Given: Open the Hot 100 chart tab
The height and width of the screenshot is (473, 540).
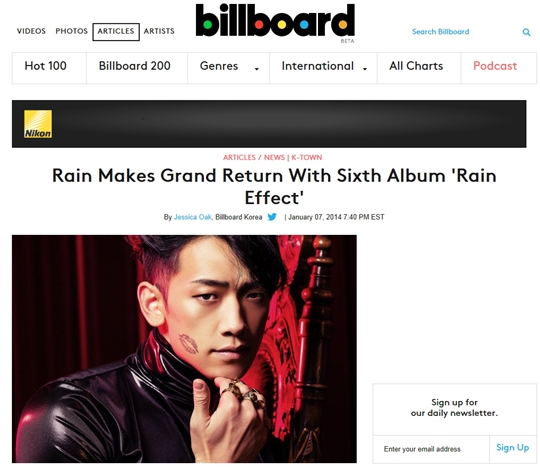Looking at the screenshot, I should pos(45,66).
